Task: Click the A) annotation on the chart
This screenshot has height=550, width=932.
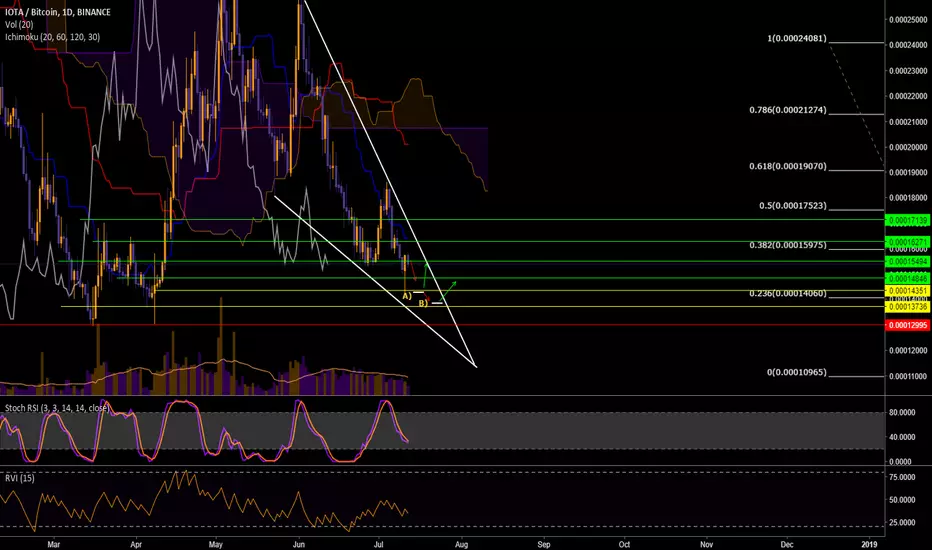Action: tap(407, 296)
